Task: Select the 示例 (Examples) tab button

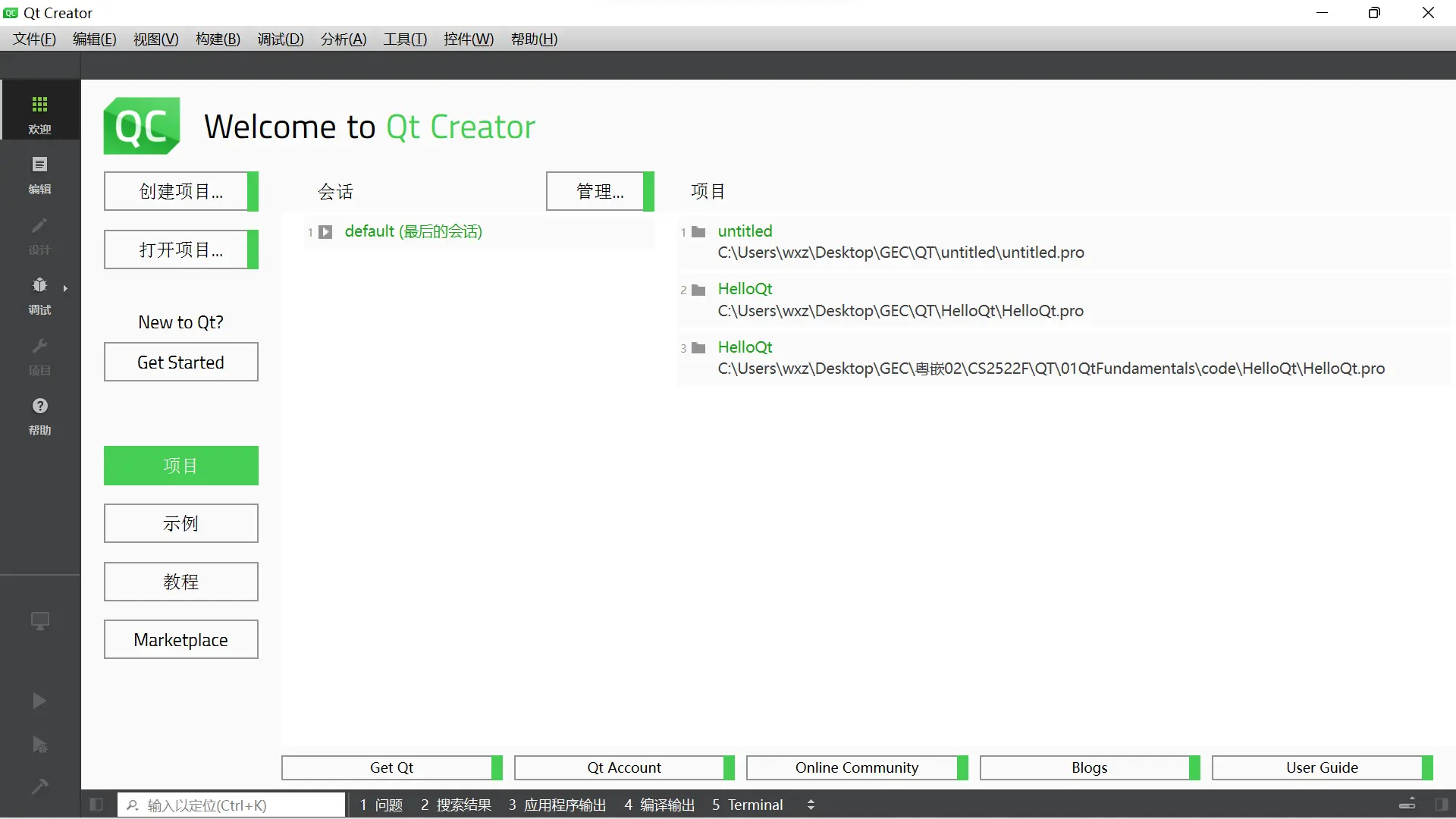Action: pyautogui.click(x=181, y=523)
